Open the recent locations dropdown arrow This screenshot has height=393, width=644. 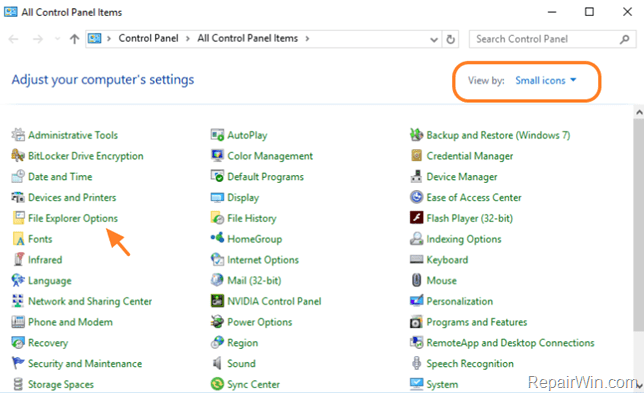(57, 39)
